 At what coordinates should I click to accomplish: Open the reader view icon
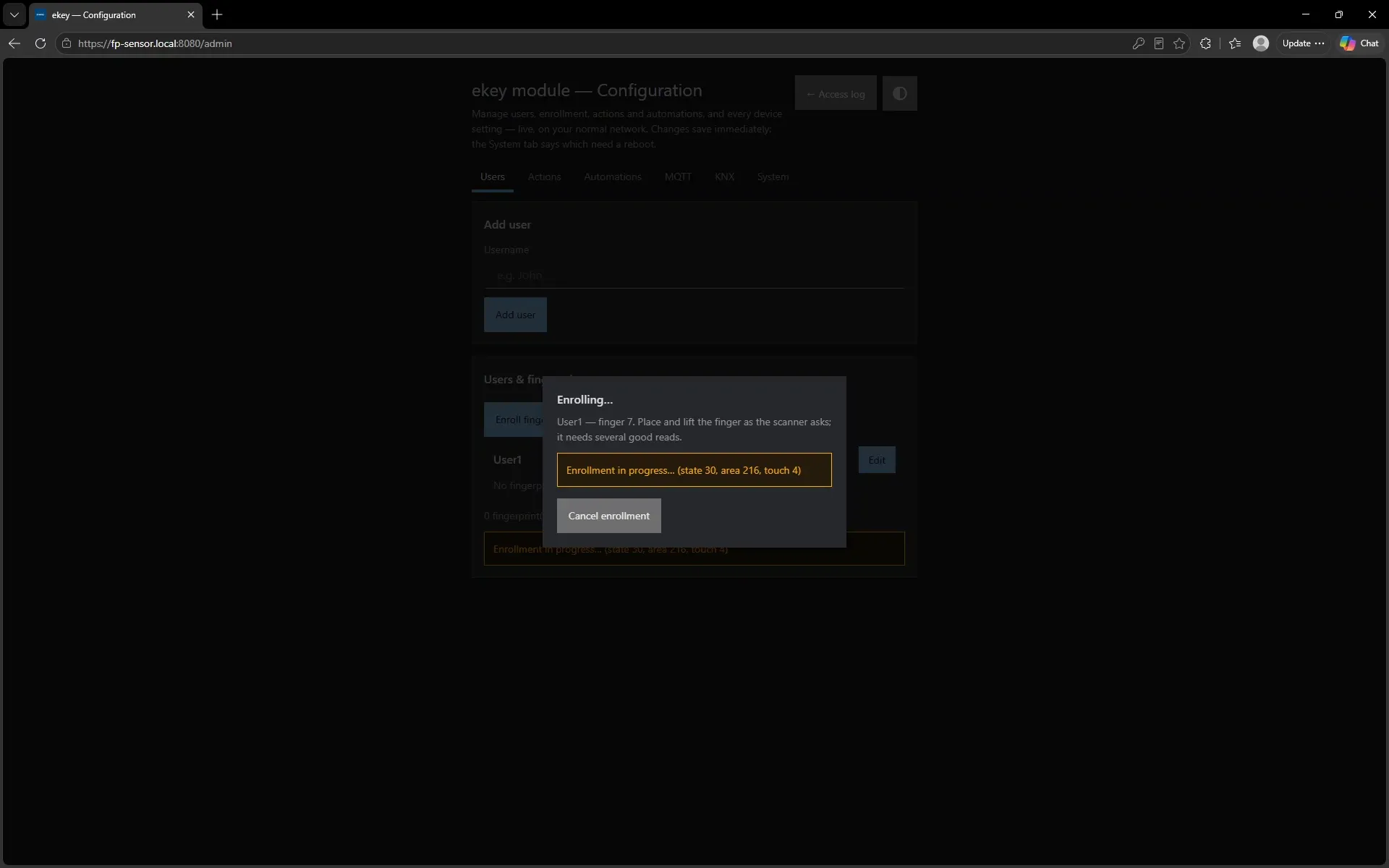click(1158, 43)
